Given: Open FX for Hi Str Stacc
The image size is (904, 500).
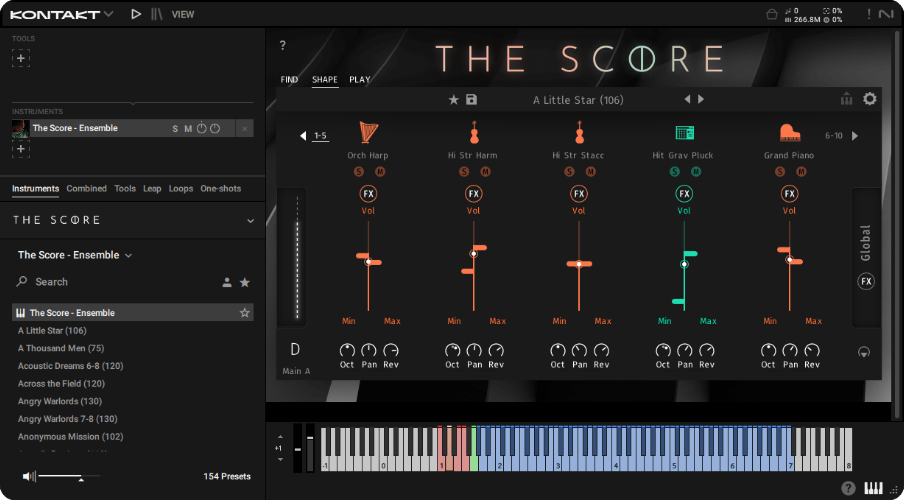Looking at the screenshot, I should pos(579,194).
